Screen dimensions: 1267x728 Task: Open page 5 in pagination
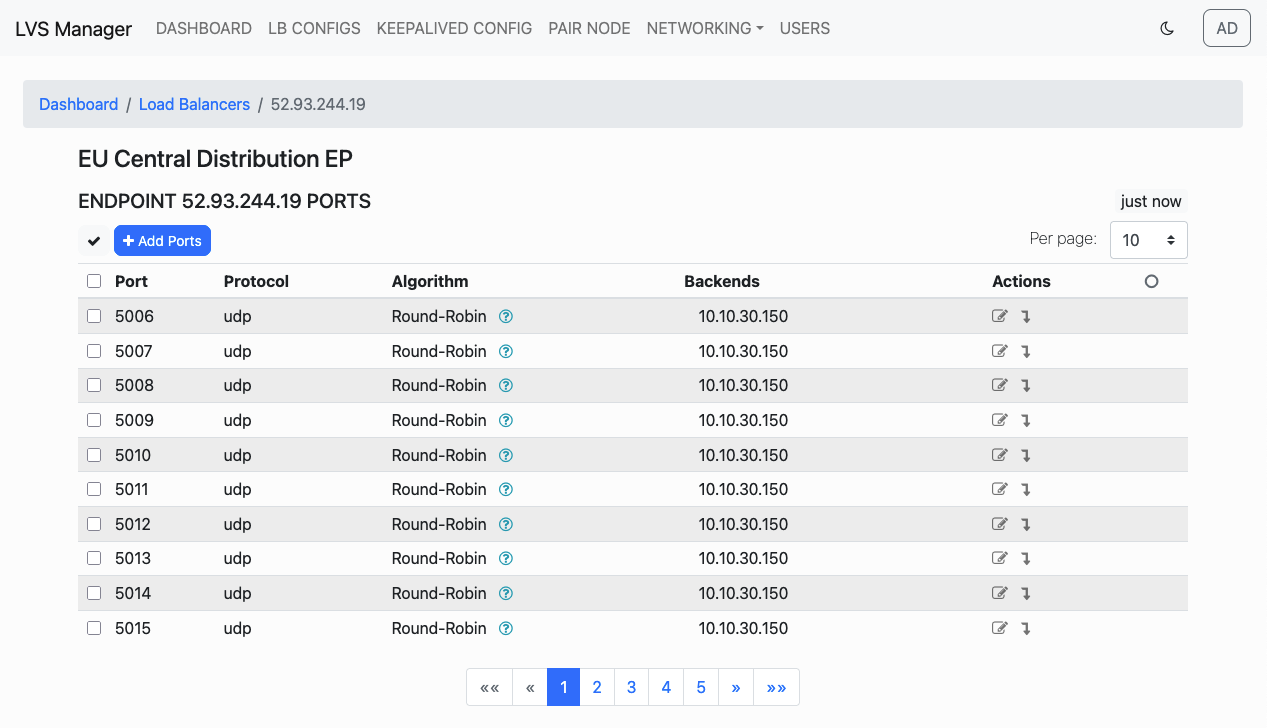tap(701, 688)
